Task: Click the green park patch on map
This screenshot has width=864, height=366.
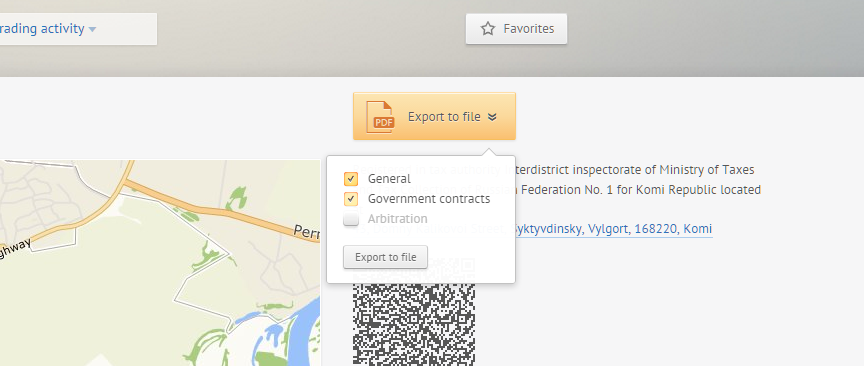Action: click(x=236, y=198)
